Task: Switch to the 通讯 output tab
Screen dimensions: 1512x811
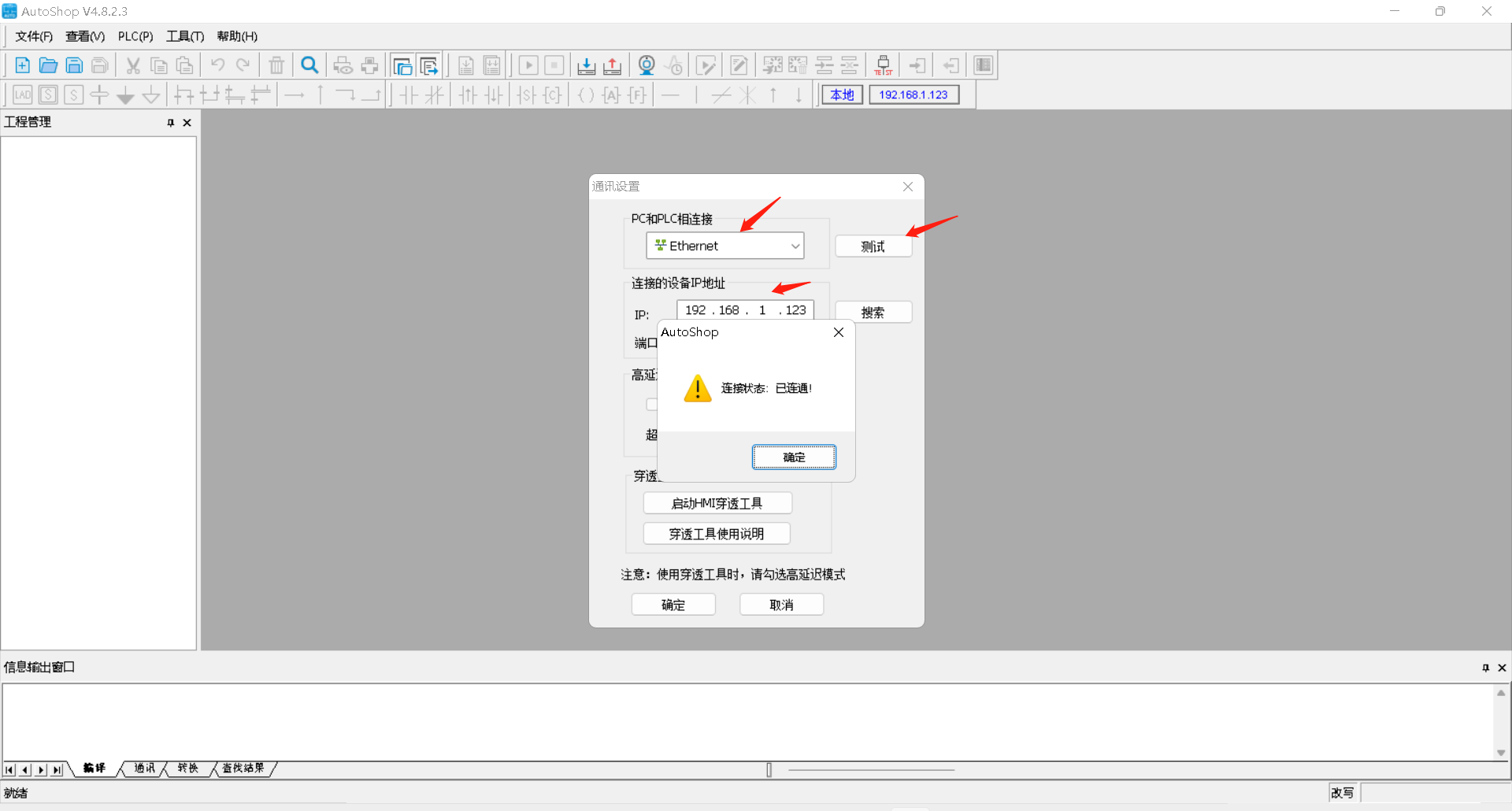Action: 145,768
